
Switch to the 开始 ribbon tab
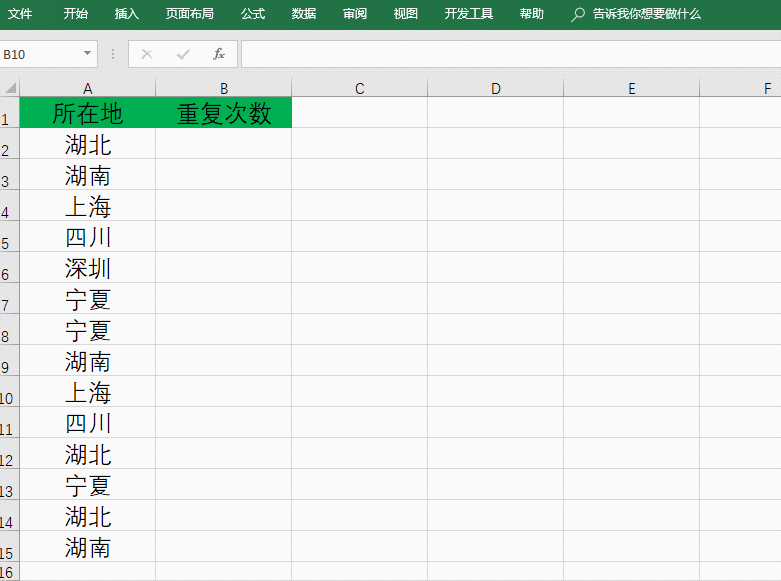[76, 13]
